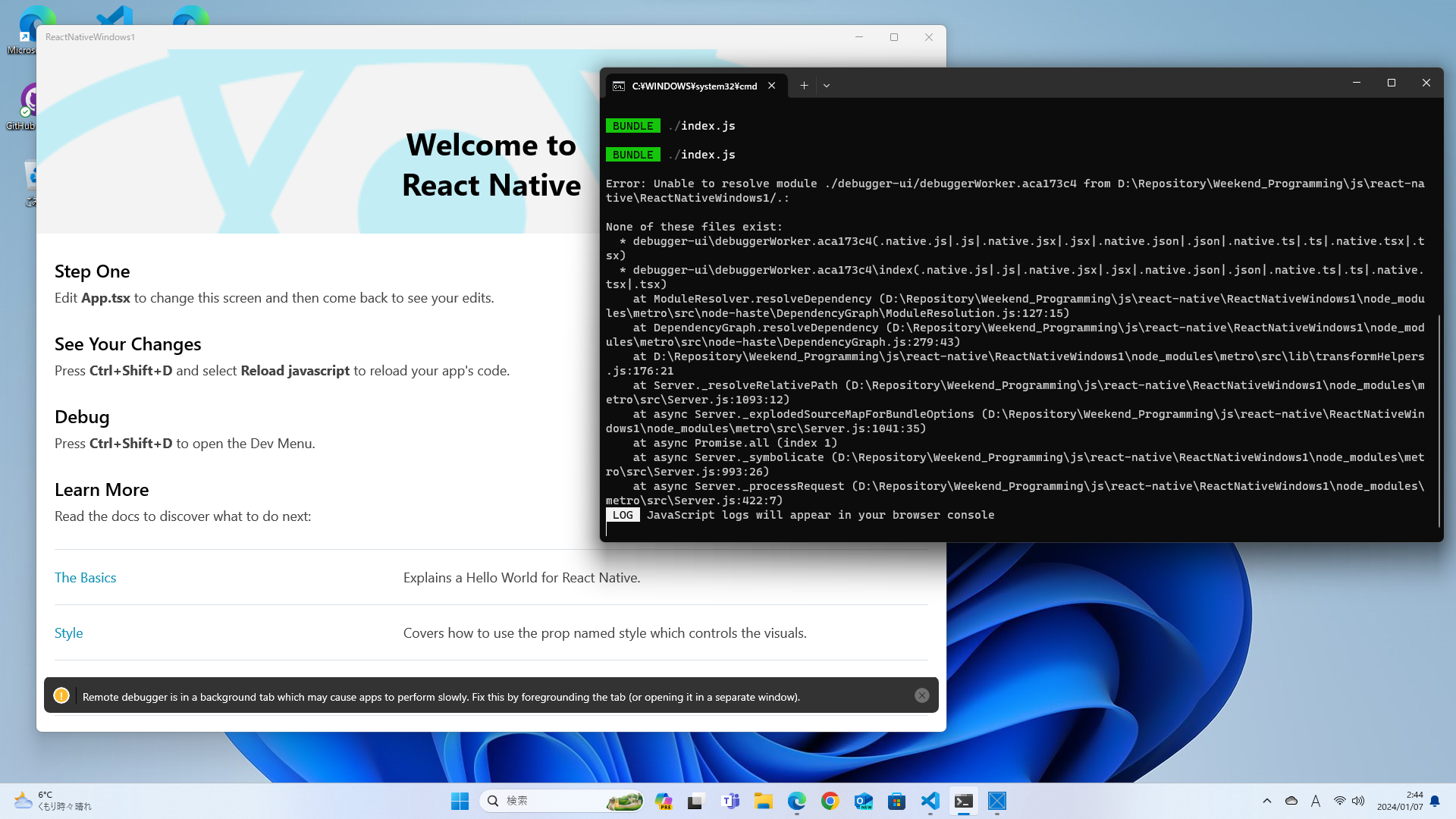Viewport: 1456px width, 819px height.
Task: Open a new terminal tab with plus button
Action: [x=804, y=86]
